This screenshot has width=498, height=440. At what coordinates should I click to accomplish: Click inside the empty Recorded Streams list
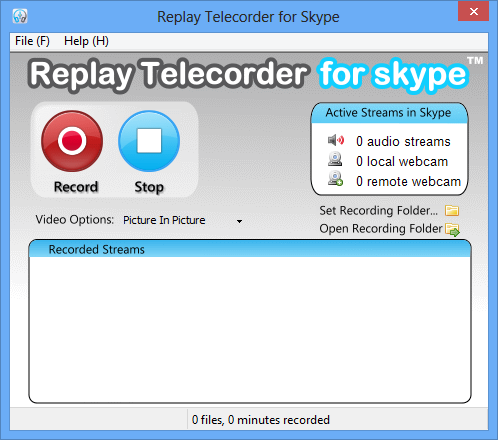click(x=250, y=329)
